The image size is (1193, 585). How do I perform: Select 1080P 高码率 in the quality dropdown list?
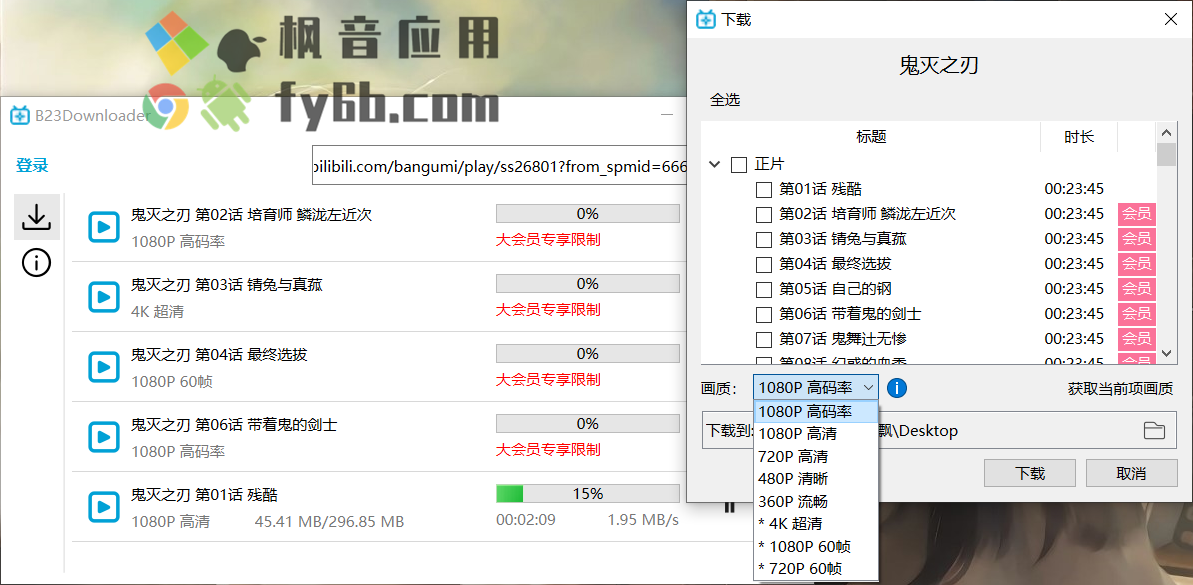[816, 412]
